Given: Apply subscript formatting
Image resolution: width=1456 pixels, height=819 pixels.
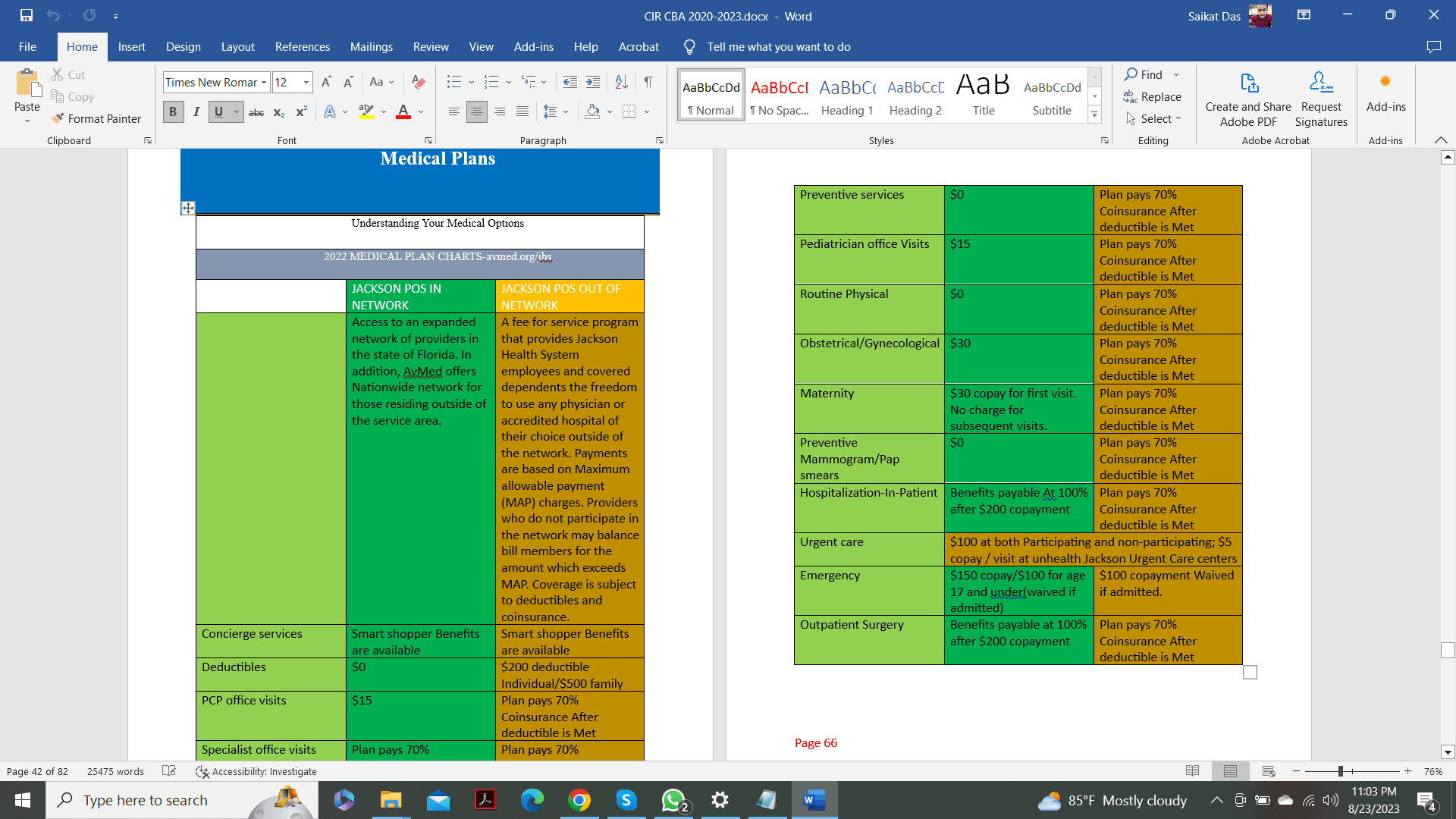Looking at the screenshot, I should [x=279, y=112].
